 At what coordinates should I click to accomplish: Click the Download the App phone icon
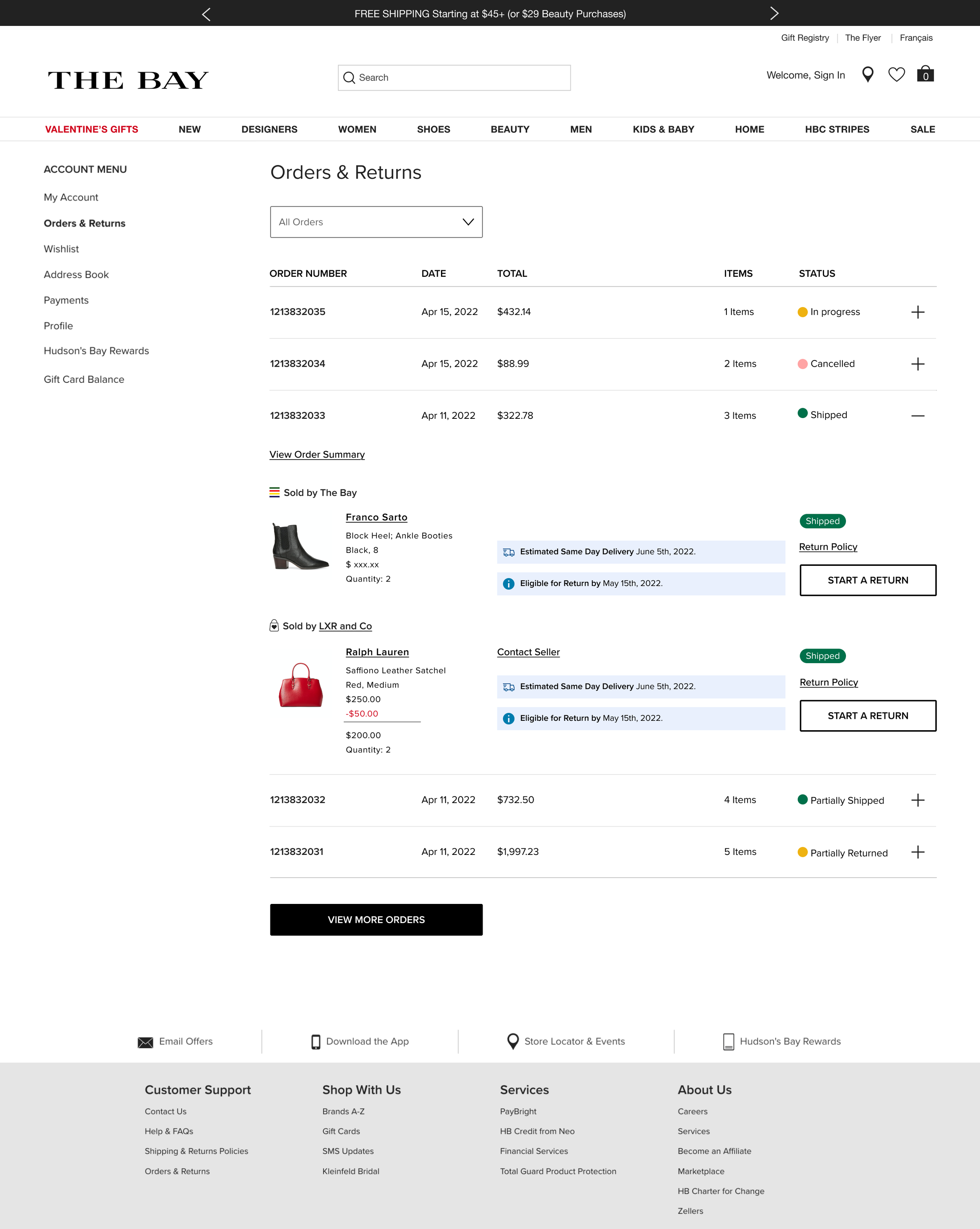coord(316,1042)
